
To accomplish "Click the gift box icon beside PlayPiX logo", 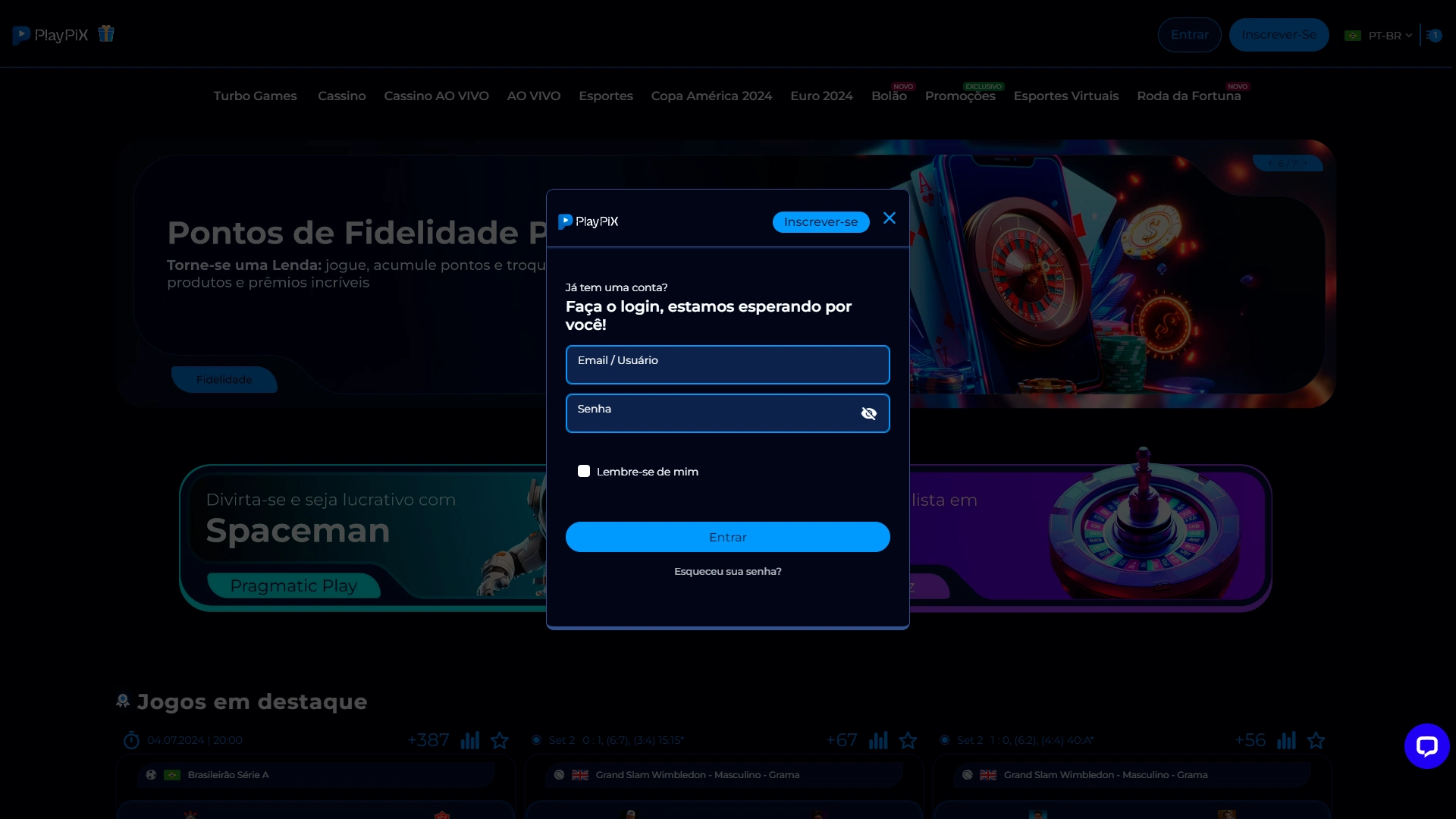I will tap(106, 33).
